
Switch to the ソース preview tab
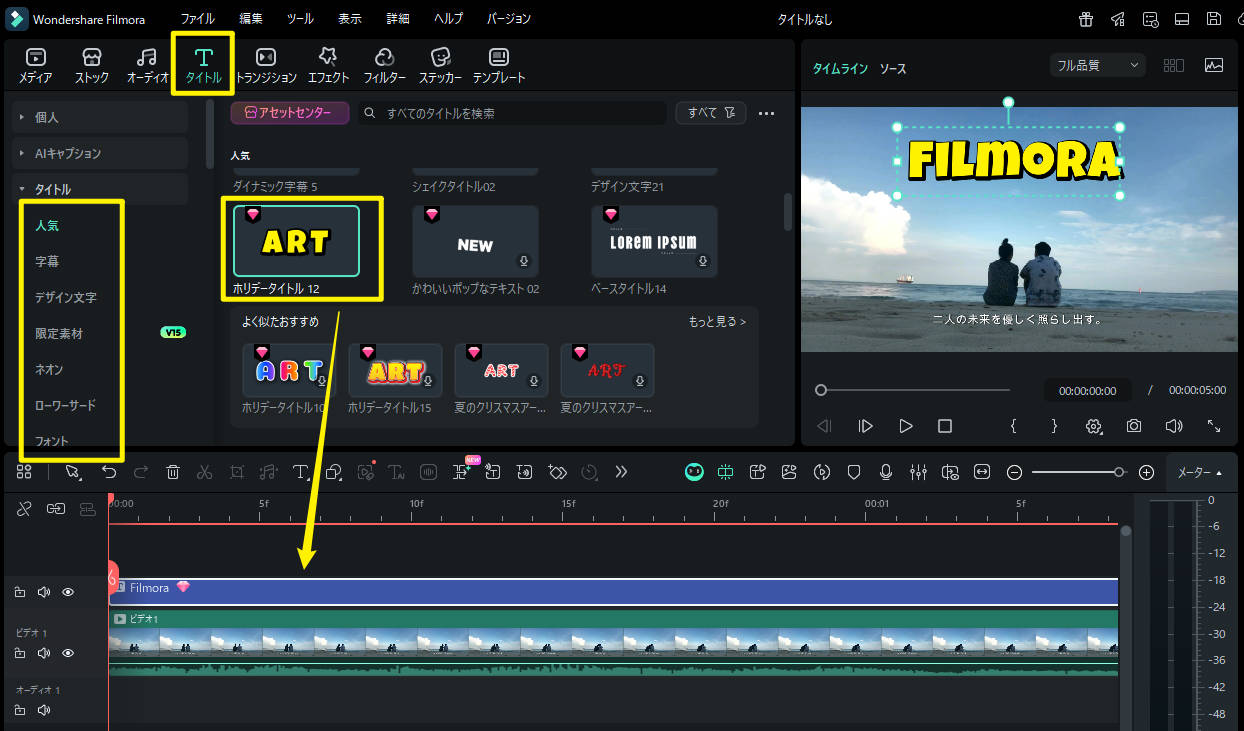click(893, 69)
